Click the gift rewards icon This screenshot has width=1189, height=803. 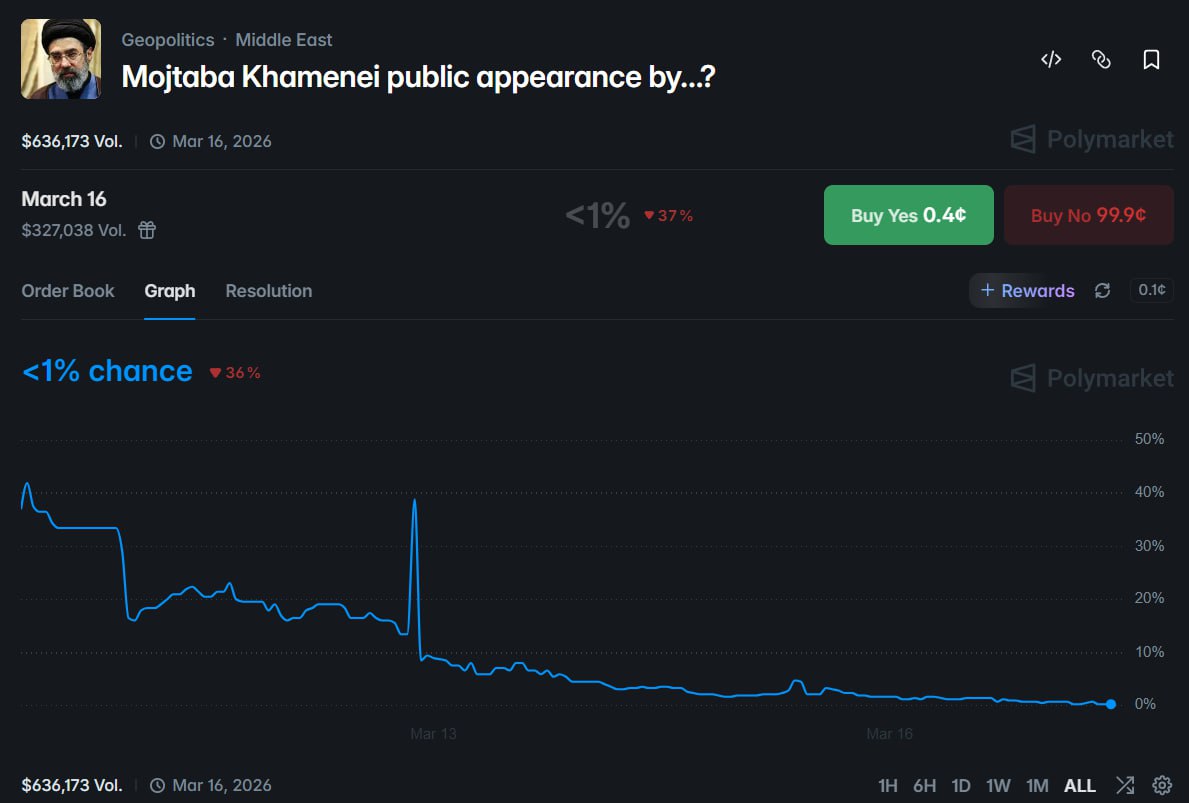pos(147,230)
